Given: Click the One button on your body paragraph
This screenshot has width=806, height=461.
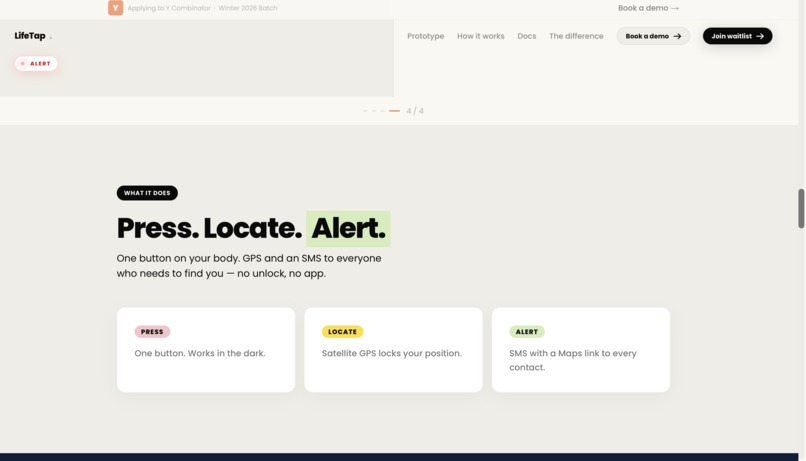Looking at the screenshot, I should click(249, 266).
